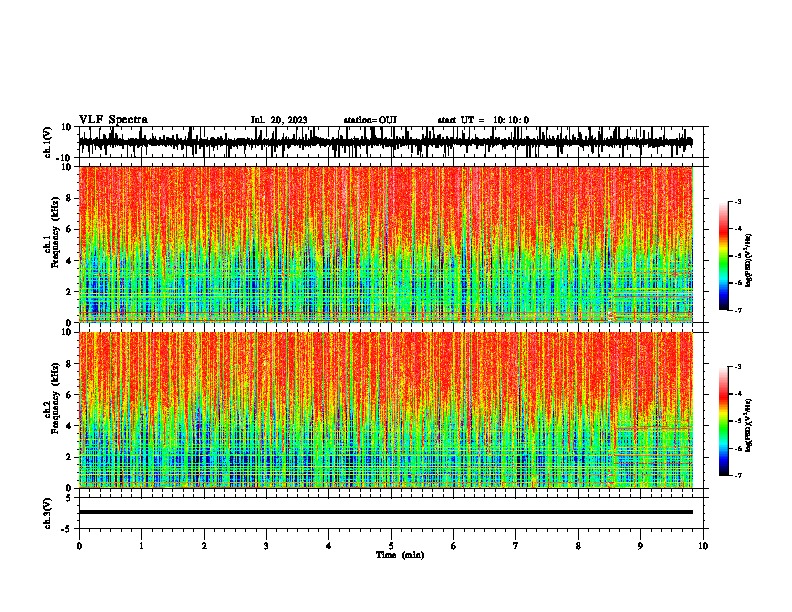The image size is (792, 612).
Task: Click the ch.1 spectrogram color bar
Action: 723,256
